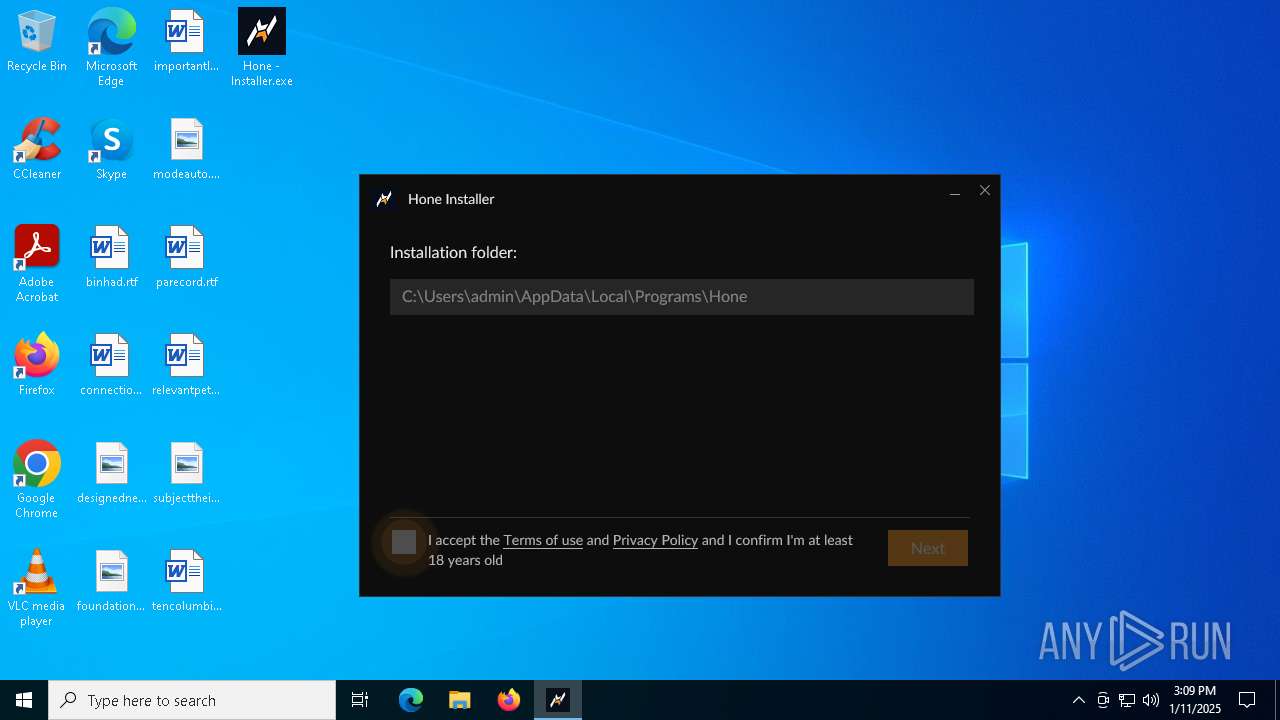
Task: Click the Next button
Action: tap(928, 548)
